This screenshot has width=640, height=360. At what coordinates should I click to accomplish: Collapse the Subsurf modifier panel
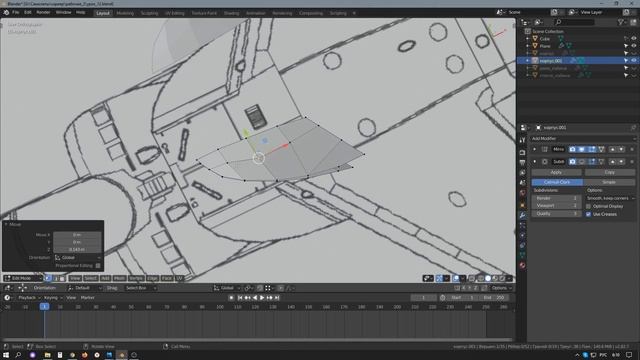click(534, 162)
